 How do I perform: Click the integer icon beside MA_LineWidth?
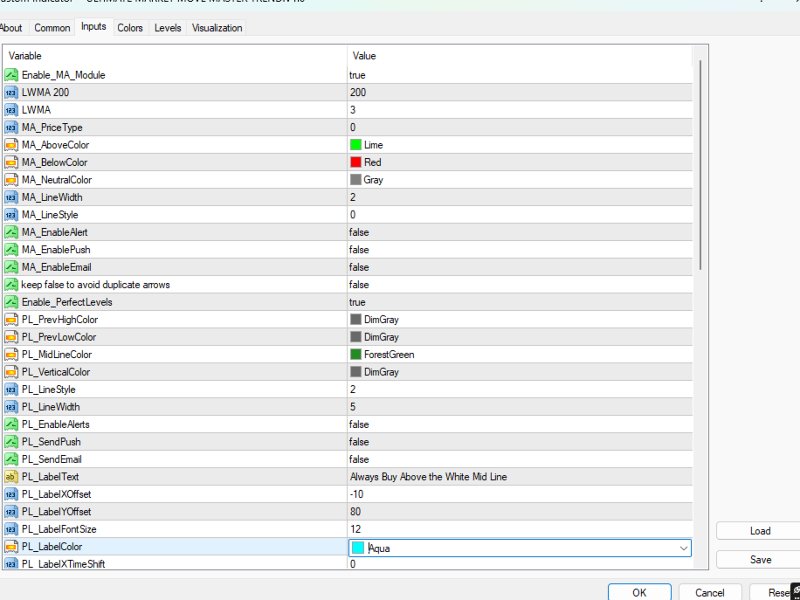[x=11, y=197]
